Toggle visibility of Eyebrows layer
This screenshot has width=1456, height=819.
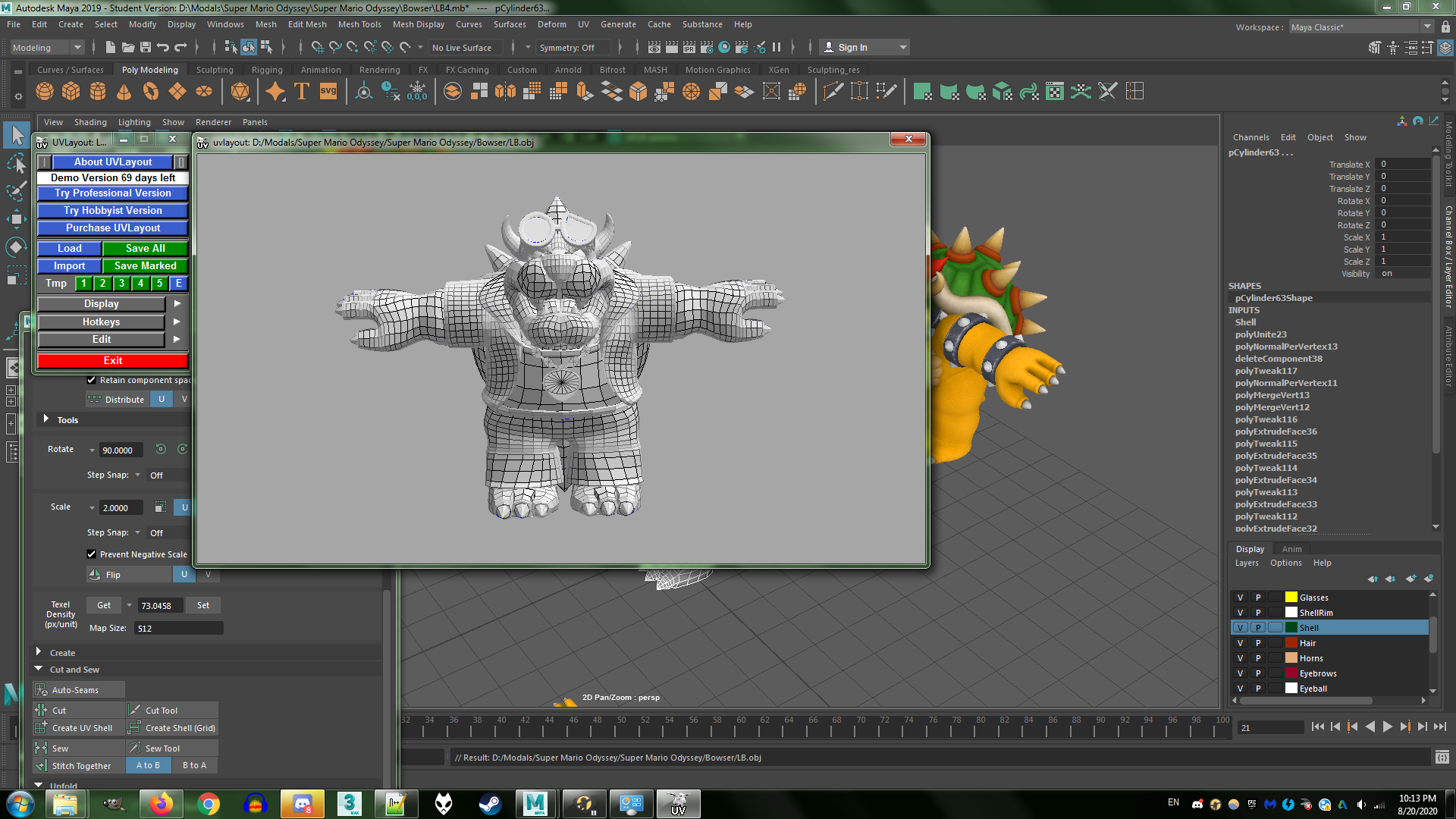point(1240,673)
